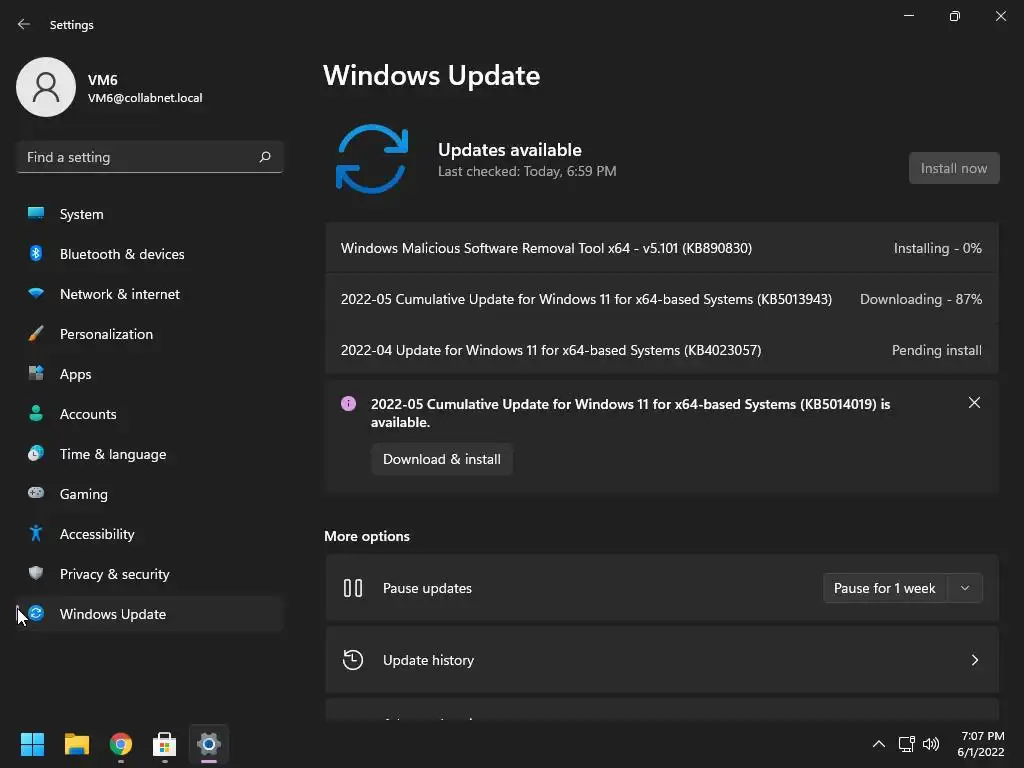Click Install now button
This screenshot has width=1024, height=768.
[953, 168]
